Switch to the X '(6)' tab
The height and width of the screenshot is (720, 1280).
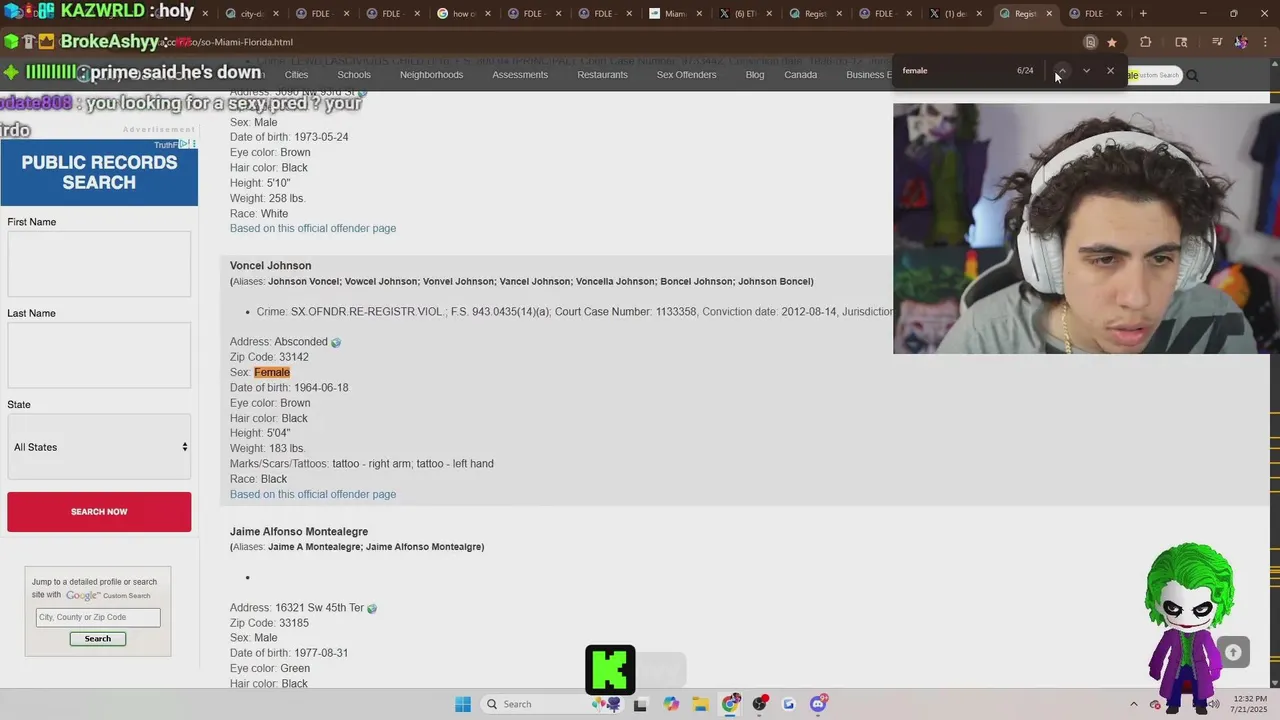coord(745,14)
